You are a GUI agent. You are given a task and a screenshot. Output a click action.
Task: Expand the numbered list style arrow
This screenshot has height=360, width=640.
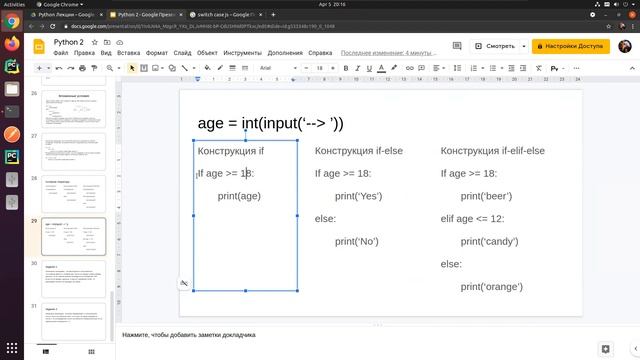click(482, 68)
